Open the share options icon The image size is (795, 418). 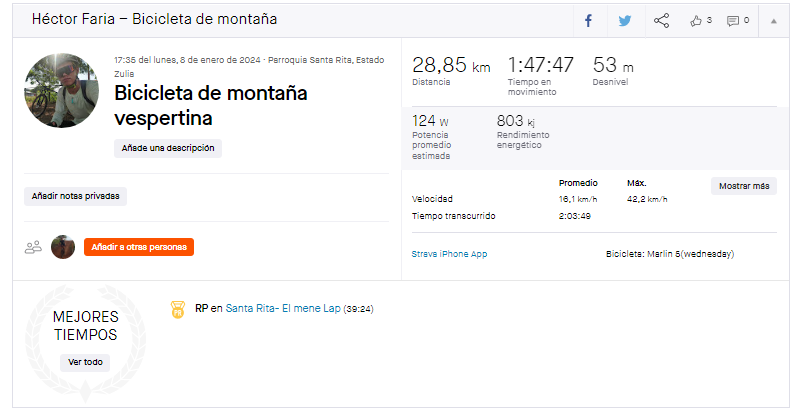pos(661,21)
